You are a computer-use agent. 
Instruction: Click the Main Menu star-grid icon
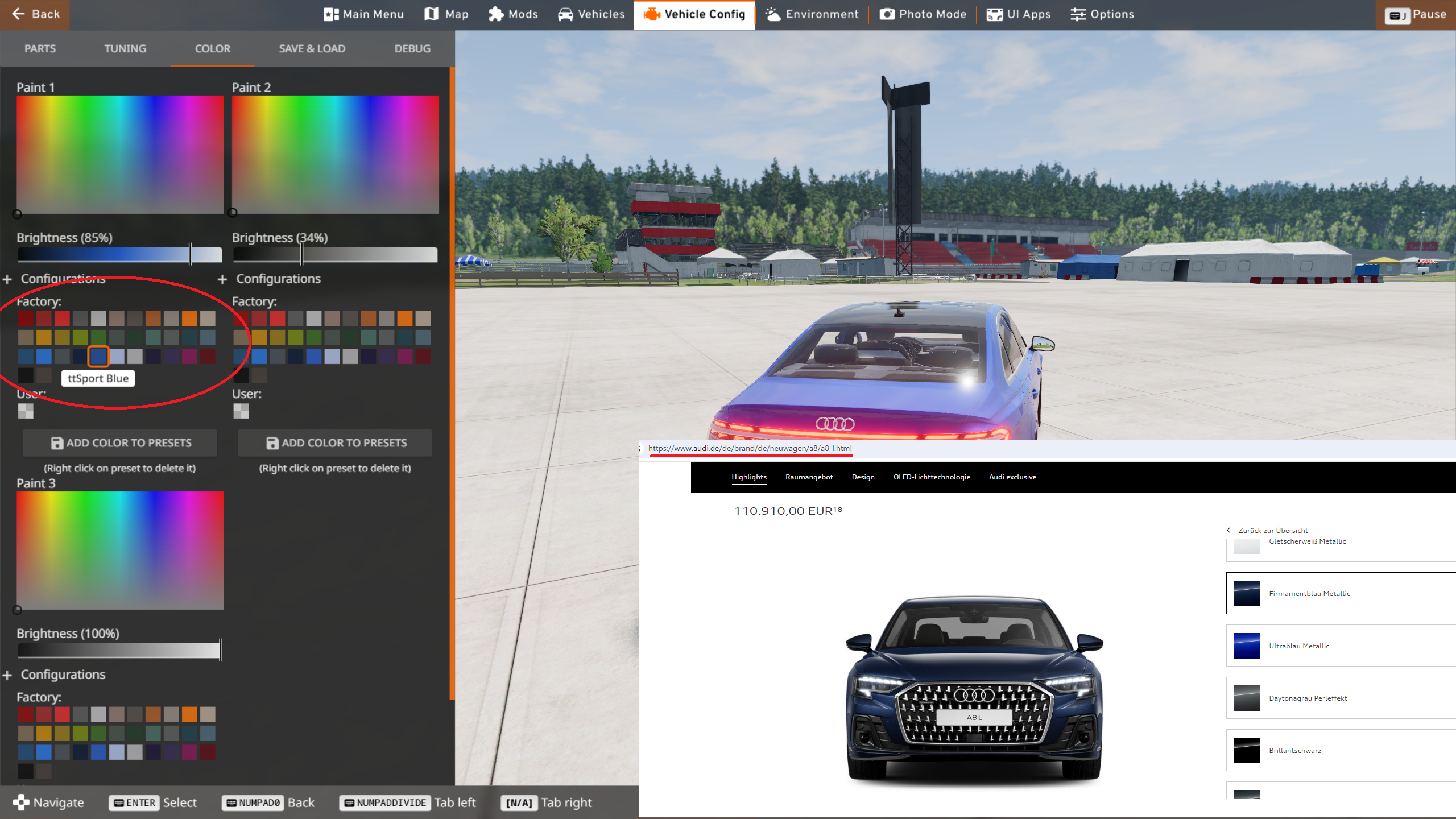click(331, 14)
